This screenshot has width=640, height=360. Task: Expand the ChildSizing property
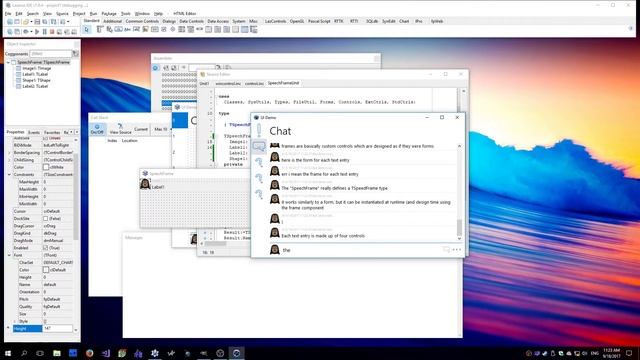pyautogui.click(x=10, y=160)
